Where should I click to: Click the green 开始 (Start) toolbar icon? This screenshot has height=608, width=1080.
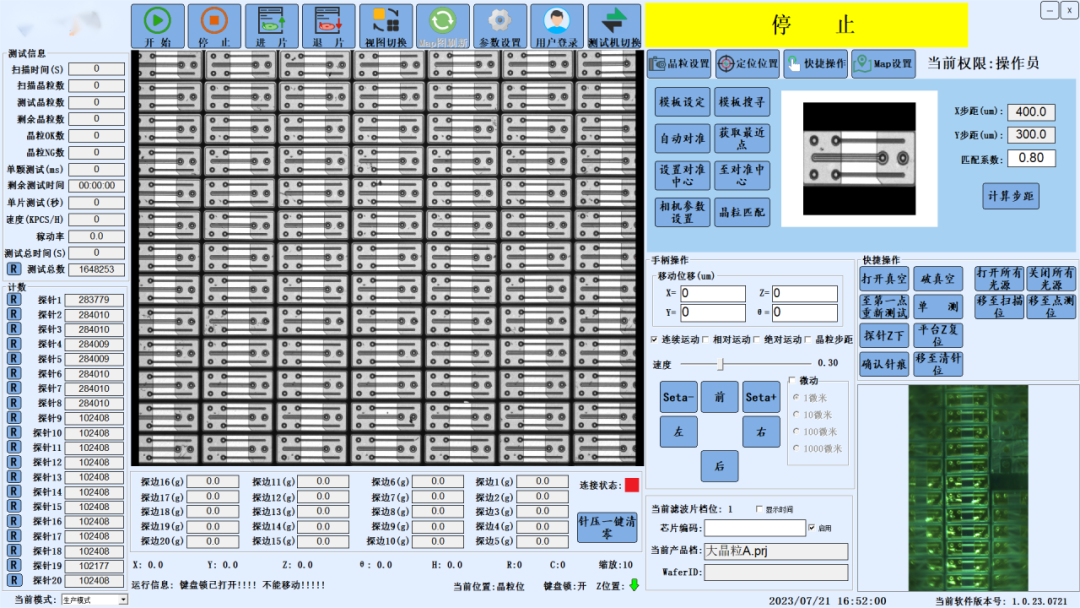click(x=158, y=26)
